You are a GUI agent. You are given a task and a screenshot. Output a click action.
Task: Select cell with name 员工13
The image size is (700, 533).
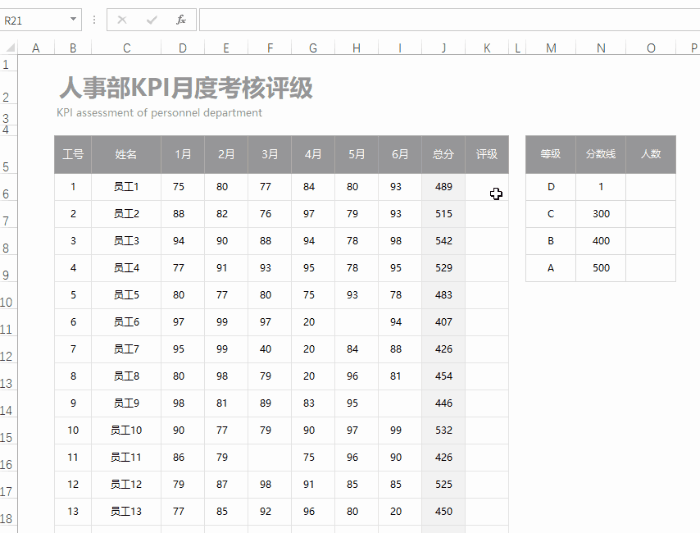click(x=126, y=512)
